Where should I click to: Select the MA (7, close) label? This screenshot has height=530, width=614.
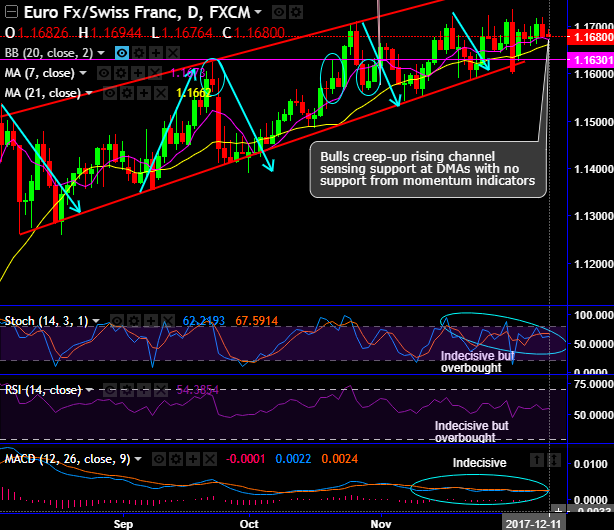(40, 73)
